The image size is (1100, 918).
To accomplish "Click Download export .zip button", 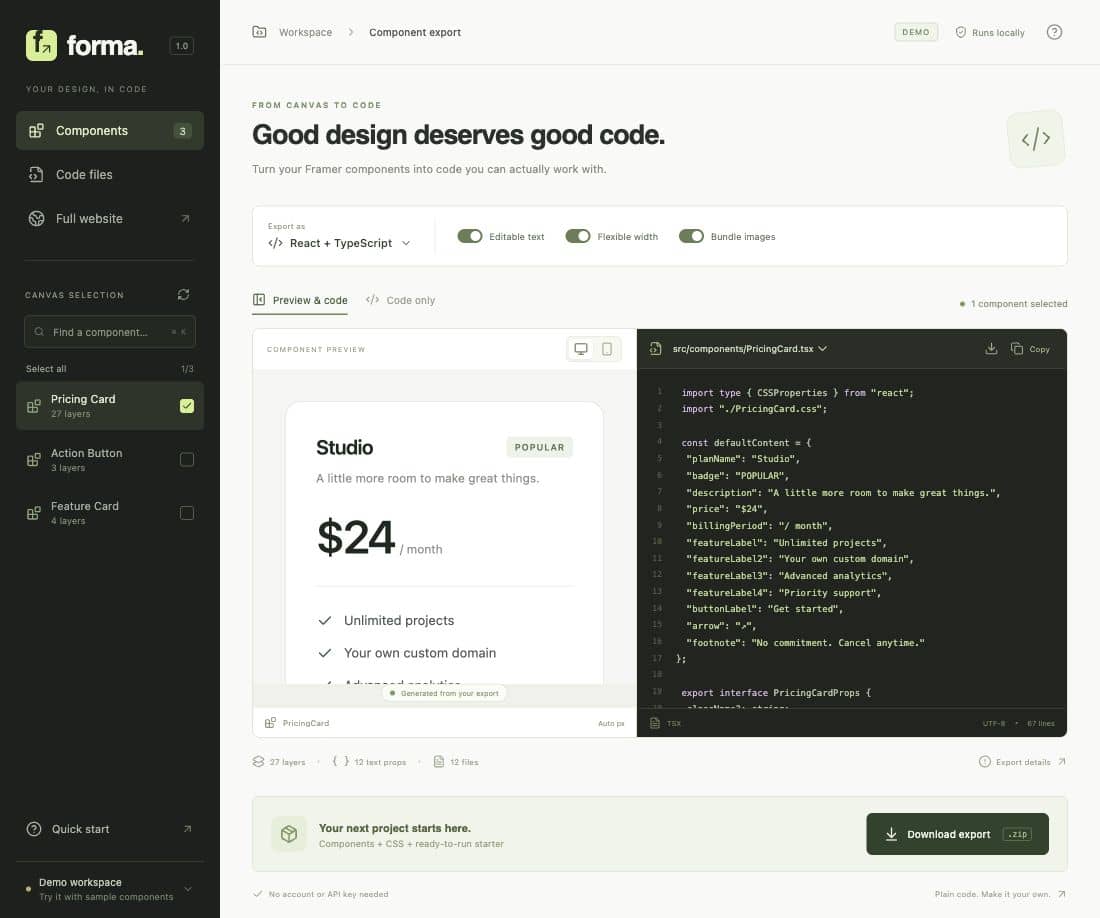I will 958,834.
